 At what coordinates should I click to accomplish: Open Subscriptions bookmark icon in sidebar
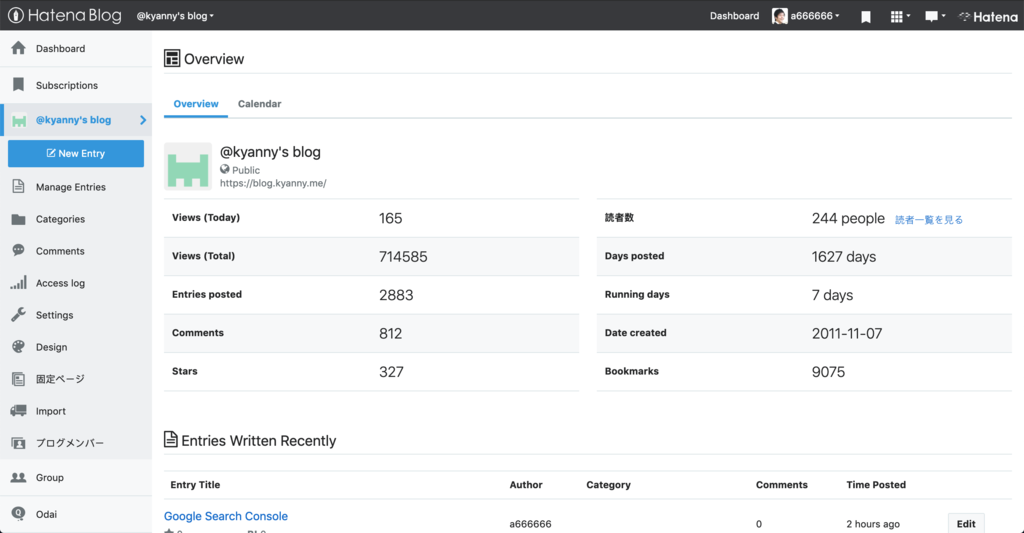pos(18,85)
